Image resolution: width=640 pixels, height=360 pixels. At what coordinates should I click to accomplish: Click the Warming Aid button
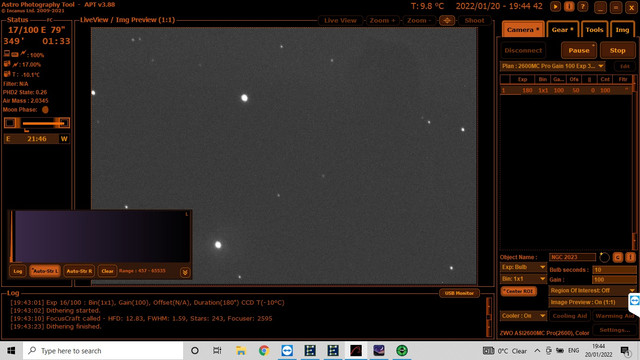[x=614, y=316]
